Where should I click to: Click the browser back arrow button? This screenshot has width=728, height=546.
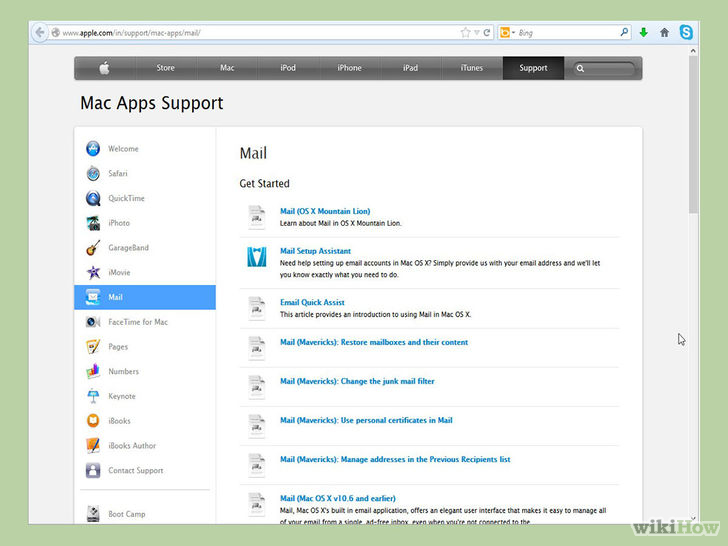40,32
